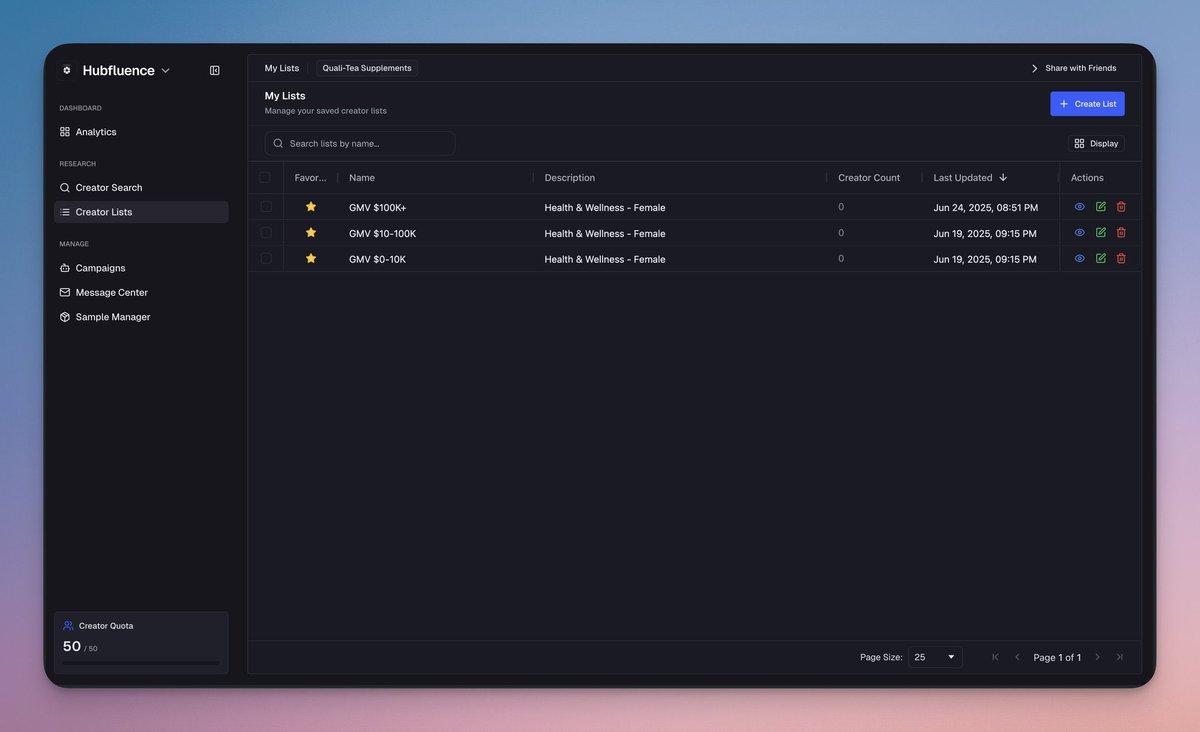The height and width of the screenshot is (732, 1200).
Task: Go to last page icon
Action: point(1119,657)
